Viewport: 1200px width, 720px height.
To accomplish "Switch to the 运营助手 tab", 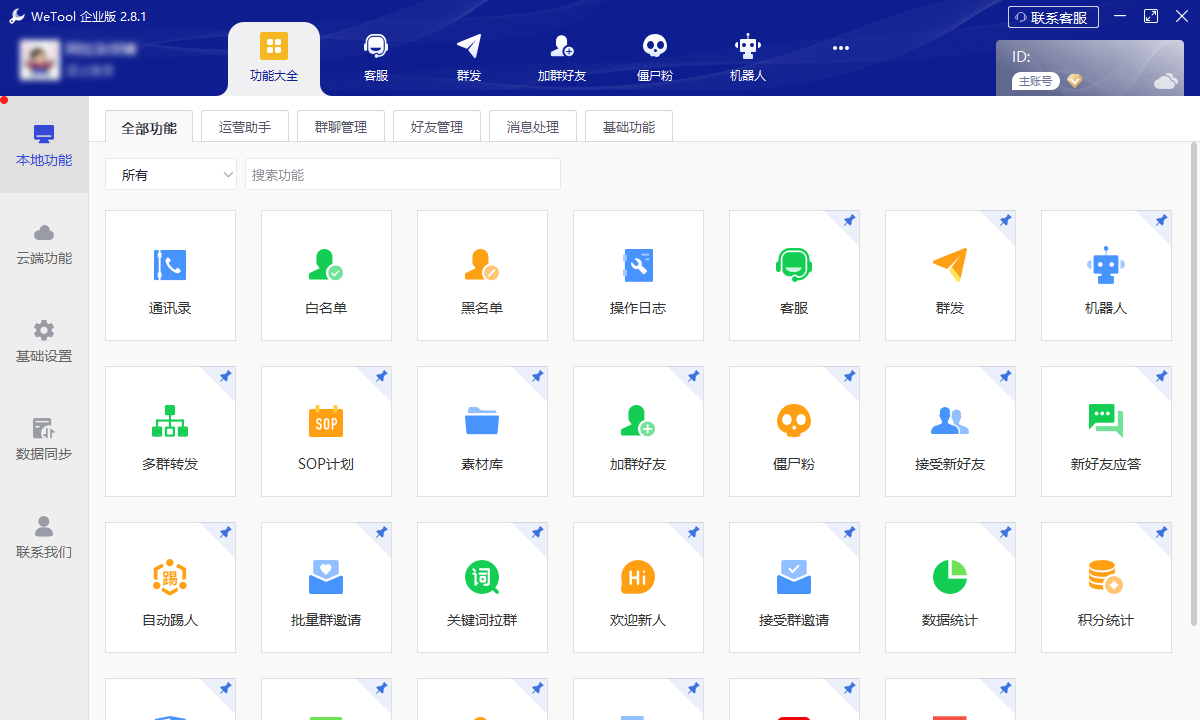I will click(x=245, y=127).
